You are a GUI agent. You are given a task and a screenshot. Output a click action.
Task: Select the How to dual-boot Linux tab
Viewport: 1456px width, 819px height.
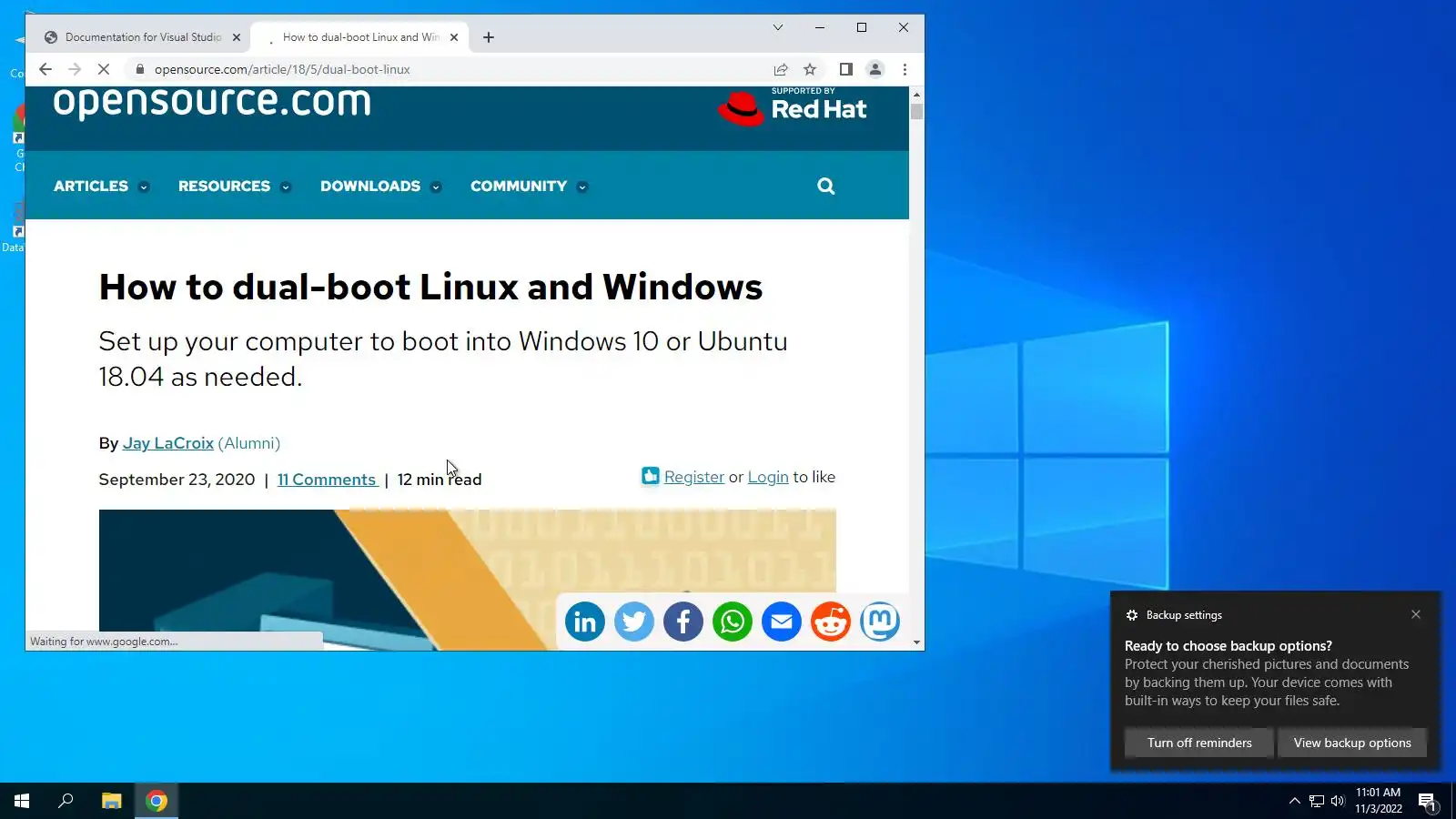[x=360, y=37]
